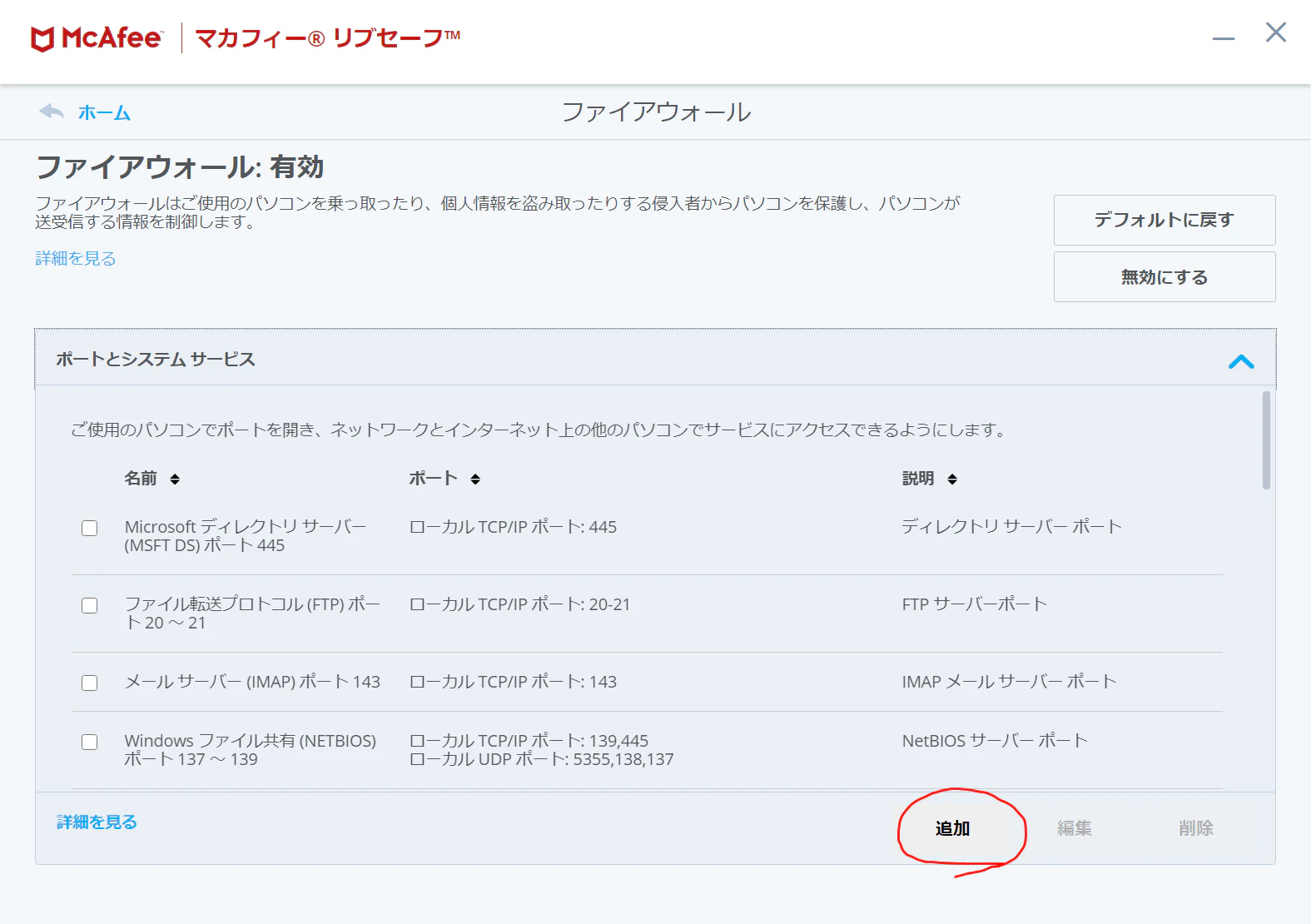Click the IMAP メール サーバー ポート description

point(1009,682)
